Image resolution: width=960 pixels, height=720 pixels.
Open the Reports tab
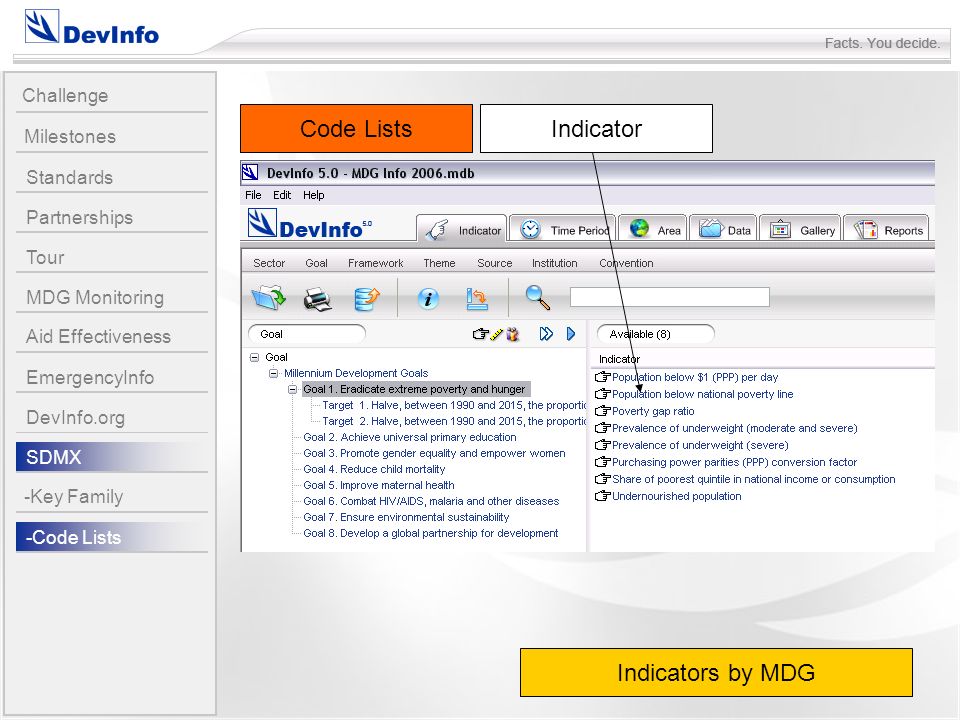(886, 230)
